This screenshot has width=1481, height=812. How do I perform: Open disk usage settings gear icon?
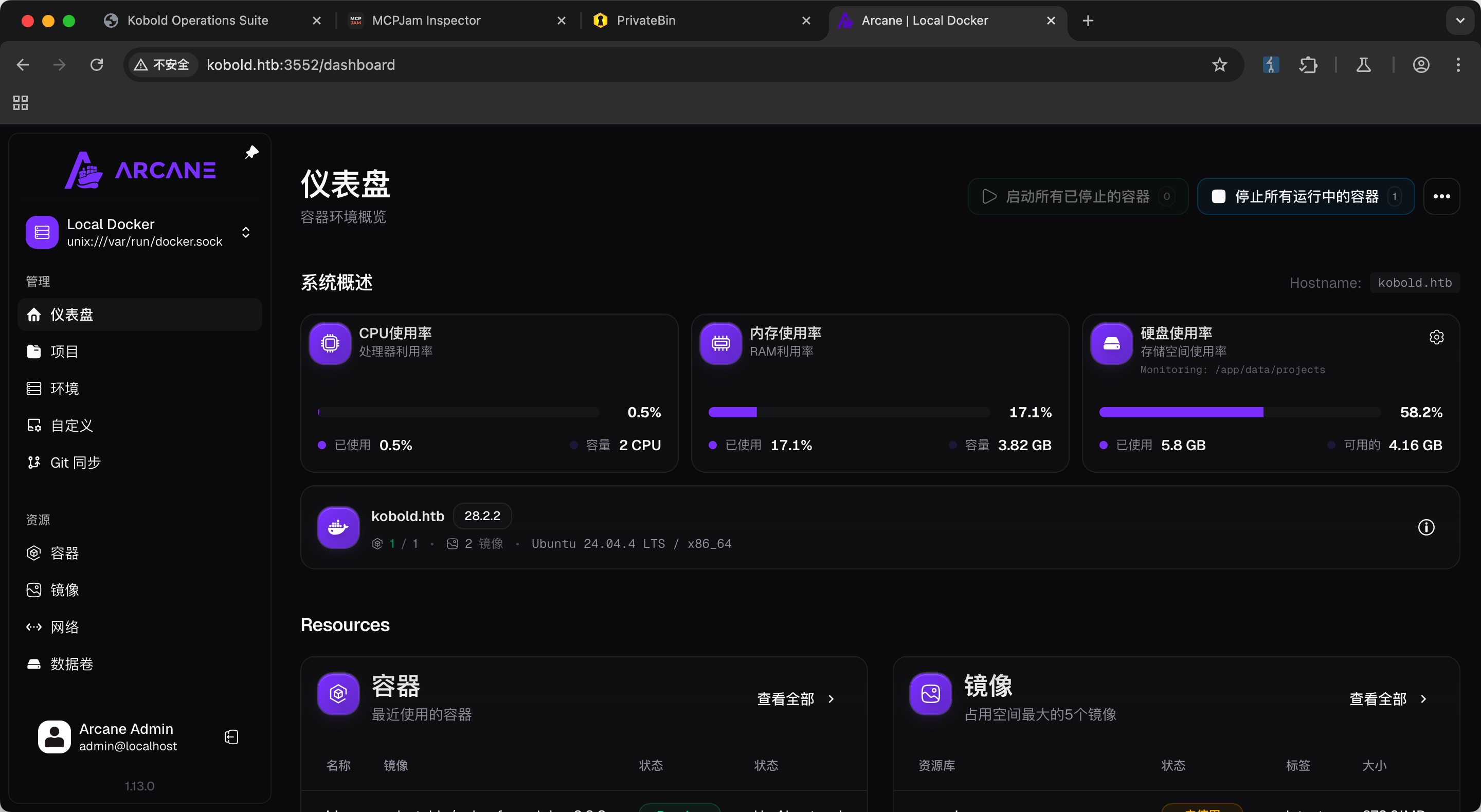1436,337
